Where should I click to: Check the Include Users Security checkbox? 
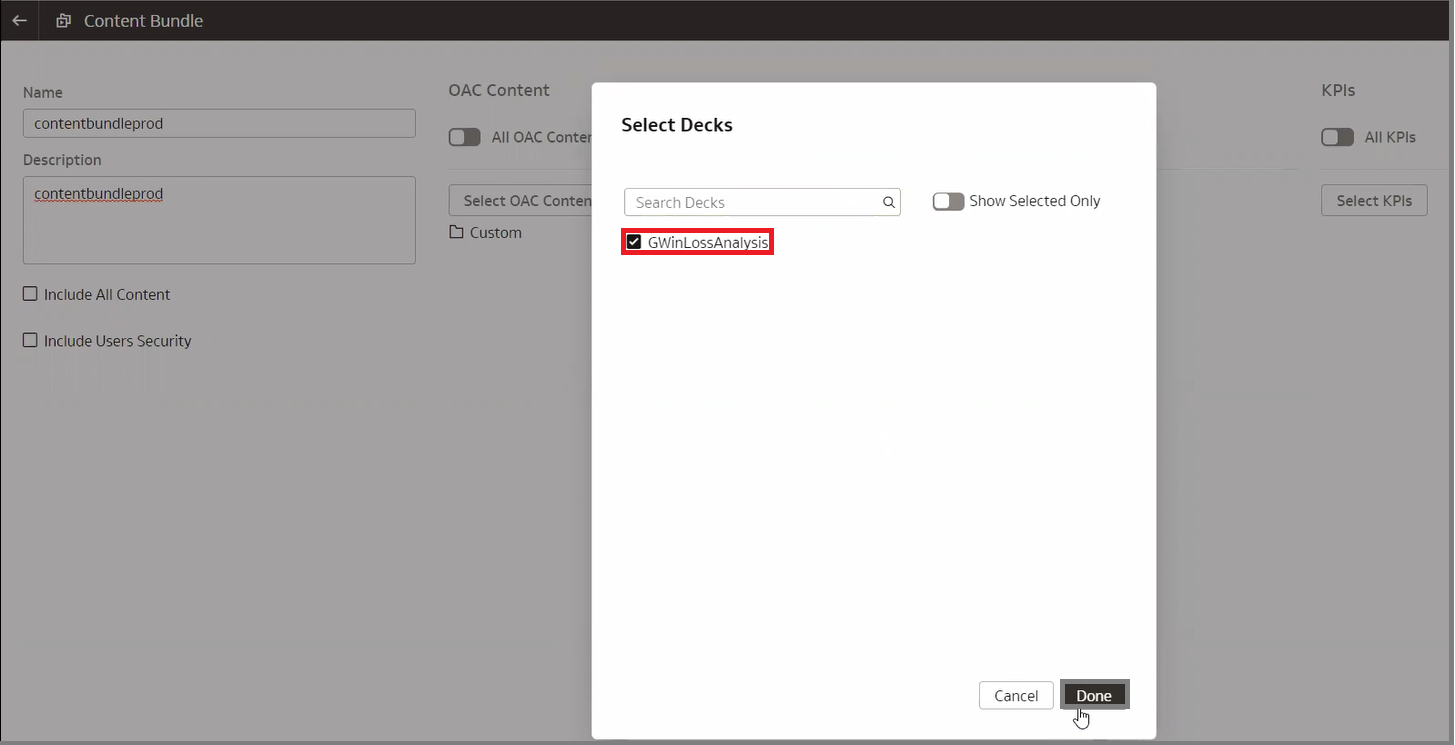click(30, 340)
